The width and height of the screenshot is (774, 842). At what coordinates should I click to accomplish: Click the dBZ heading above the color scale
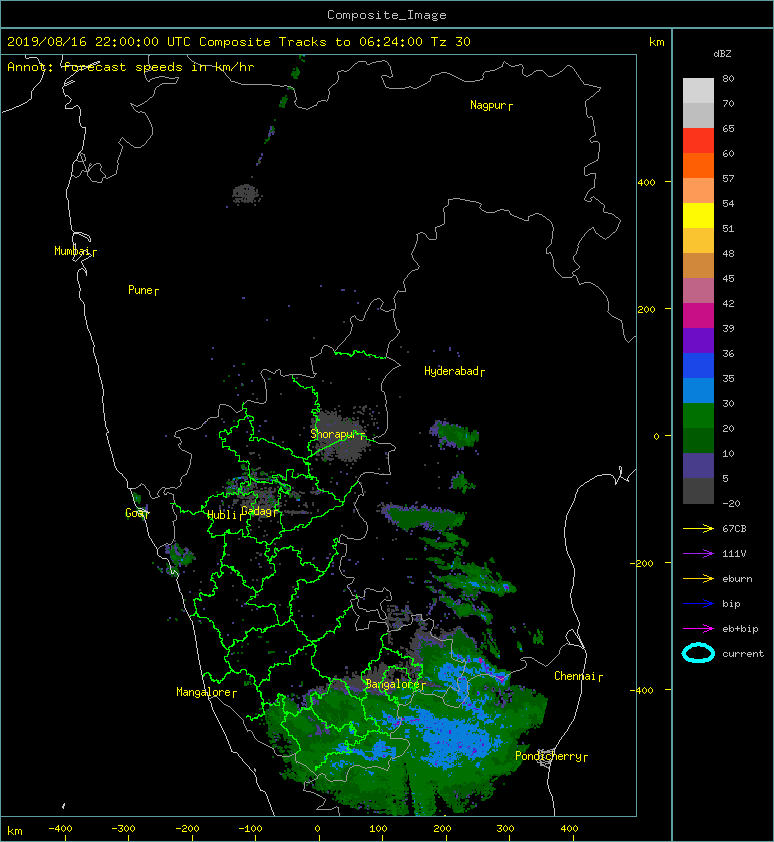(x=722, y=54)
